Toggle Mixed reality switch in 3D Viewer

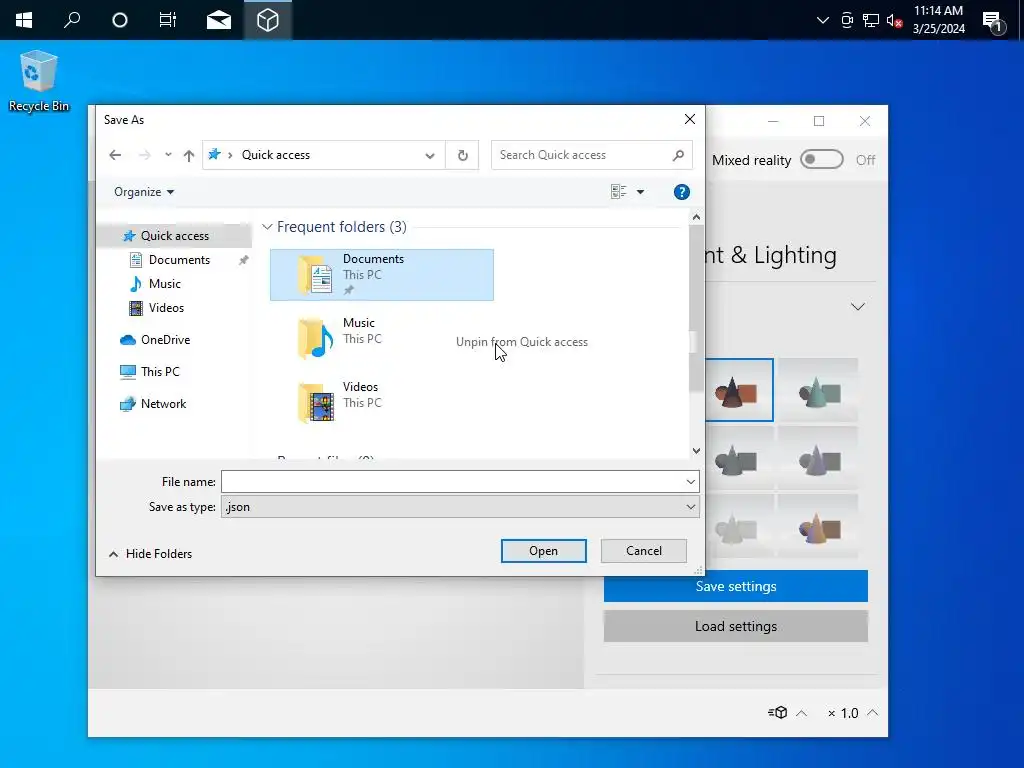point(822,159)
